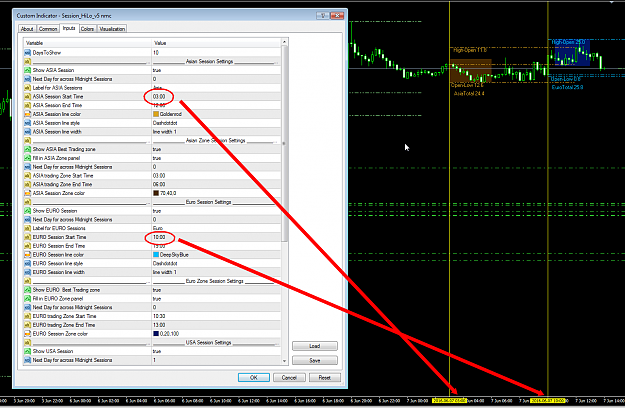625x408 pixels.
Task: Edit the DaysToShow value 10
Action: point(216,53)
